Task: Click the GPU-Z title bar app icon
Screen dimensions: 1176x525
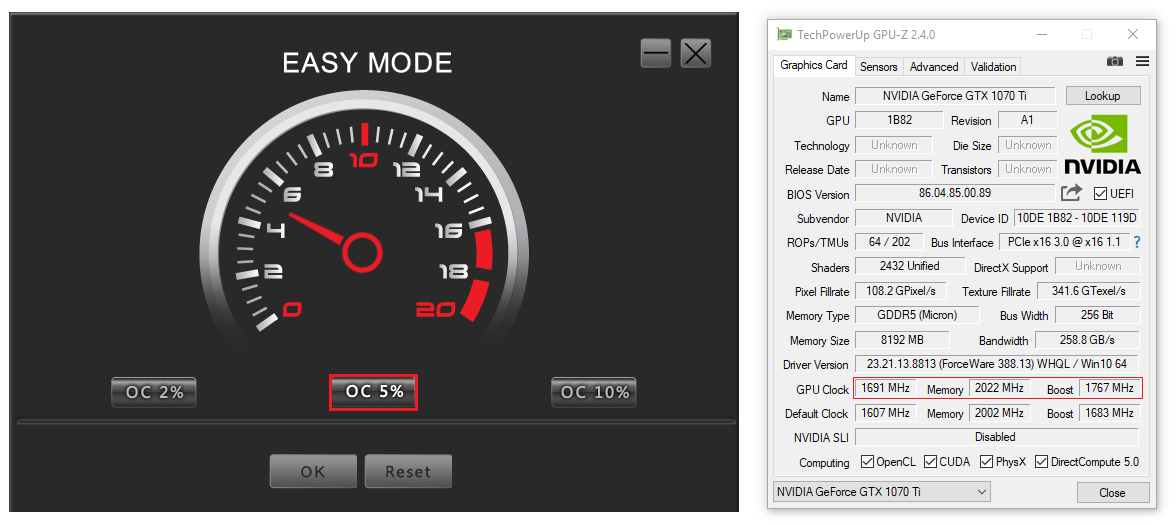Action: point(784,34)
